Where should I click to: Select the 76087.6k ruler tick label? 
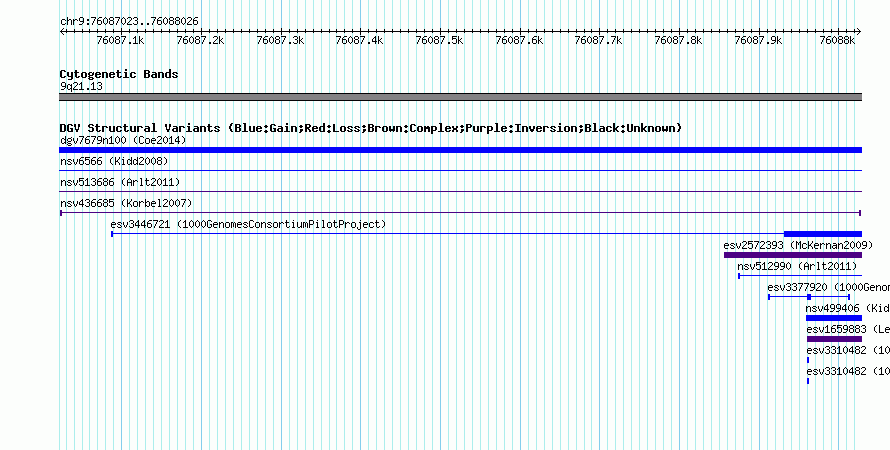tap(519, 41)
